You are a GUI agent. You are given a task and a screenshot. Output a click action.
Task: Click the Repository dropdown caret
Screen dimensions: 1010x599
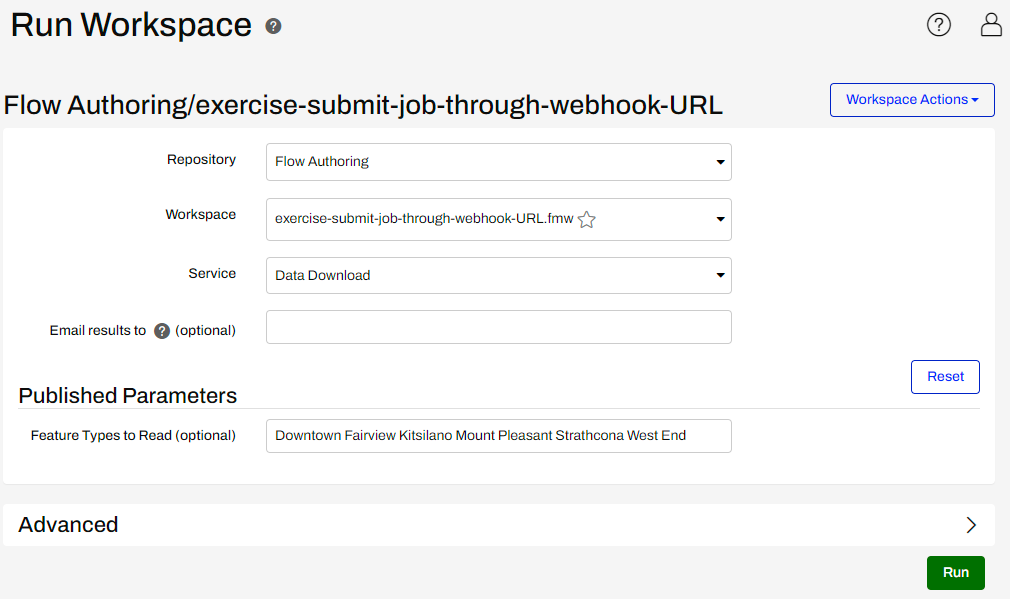[720, 161]
